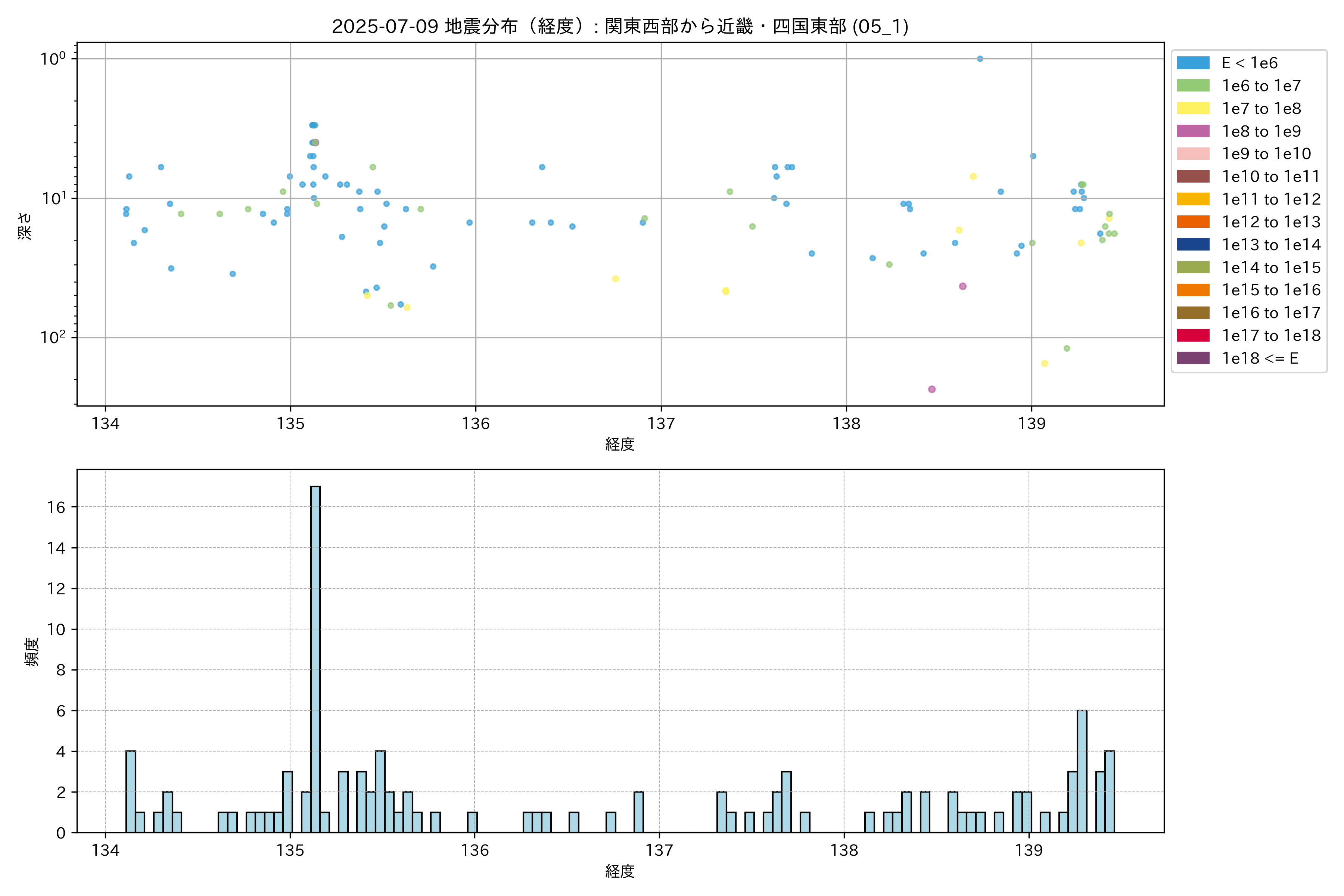Click the 16 tick label on the frequency axis
Image resolution: width=1344 pixels, height=896 pixels.
pyautogui.click(x=57, y=507)
